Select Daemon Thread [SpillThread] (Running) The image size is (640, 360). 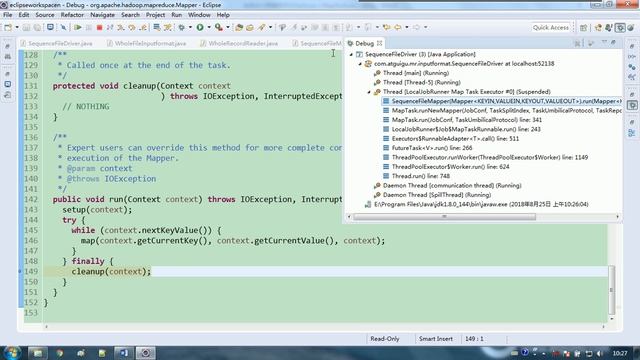click(436, 195)
